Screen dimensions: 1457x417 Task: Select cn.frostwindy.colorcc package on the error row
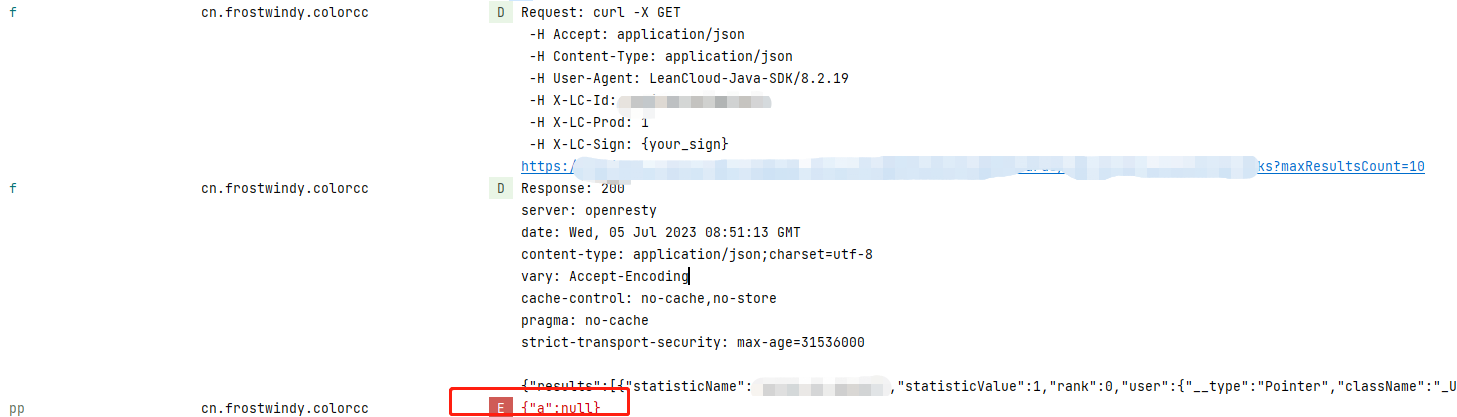[x=284, y=408]
